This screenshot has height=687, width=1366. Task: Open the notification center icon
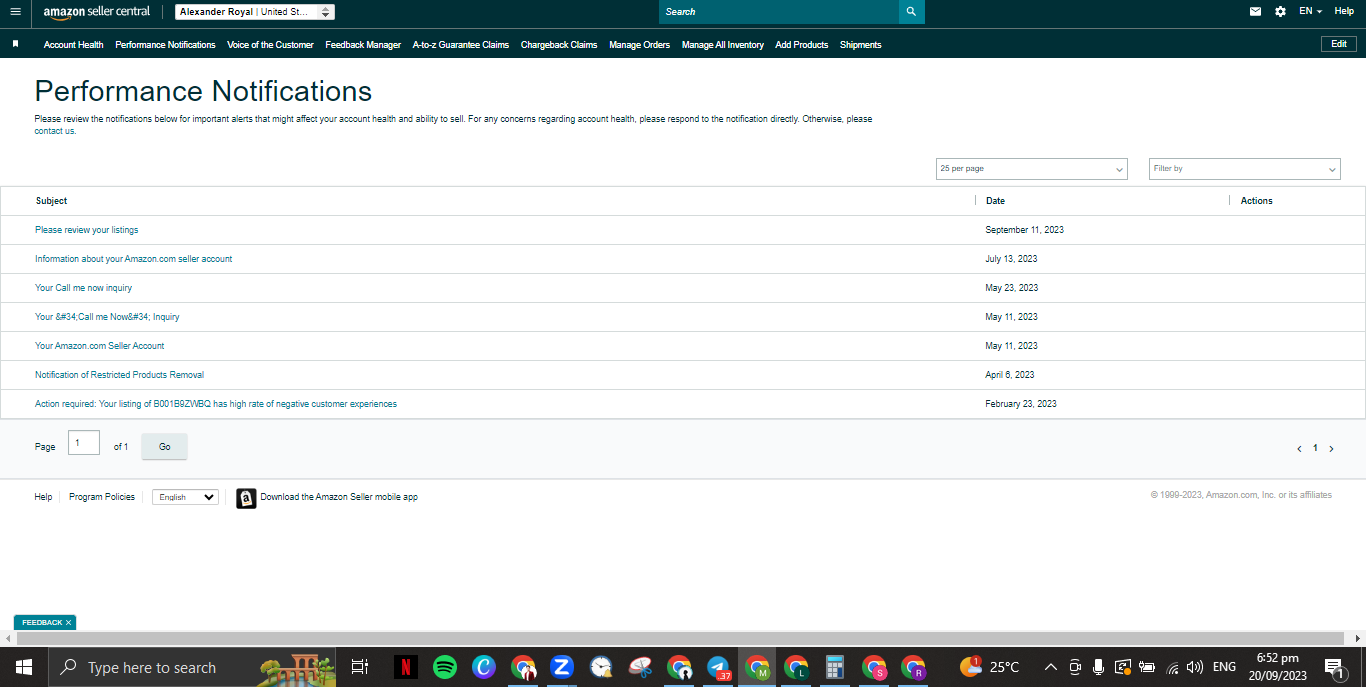1334,667
